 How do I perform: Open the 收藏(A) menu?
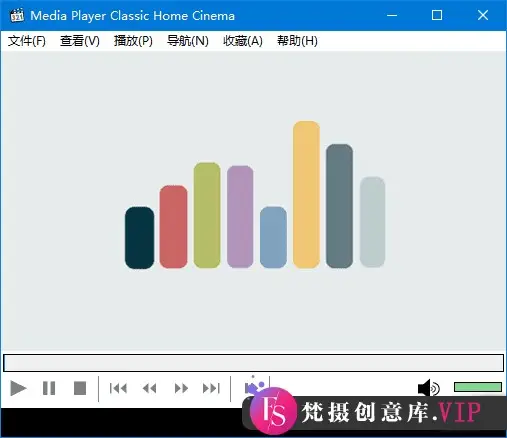click(x=243, y=41)
